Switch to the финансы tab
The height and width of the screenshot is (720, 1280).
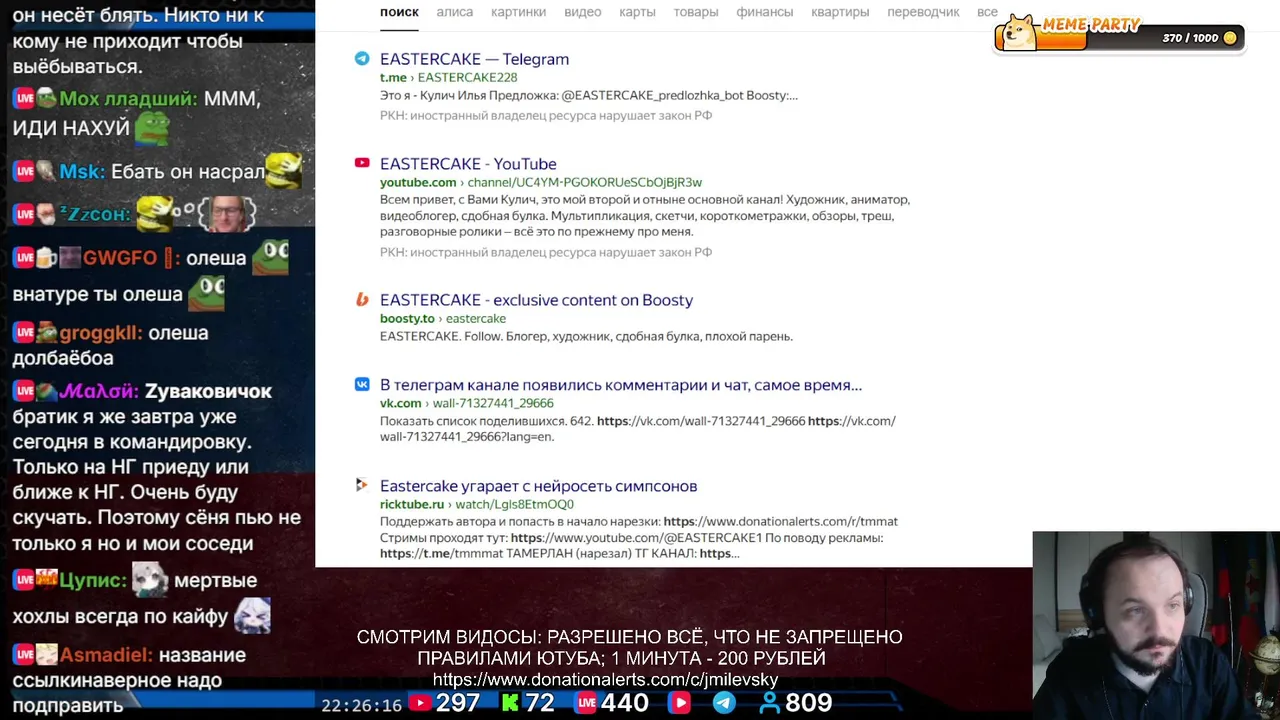point(764,12)
